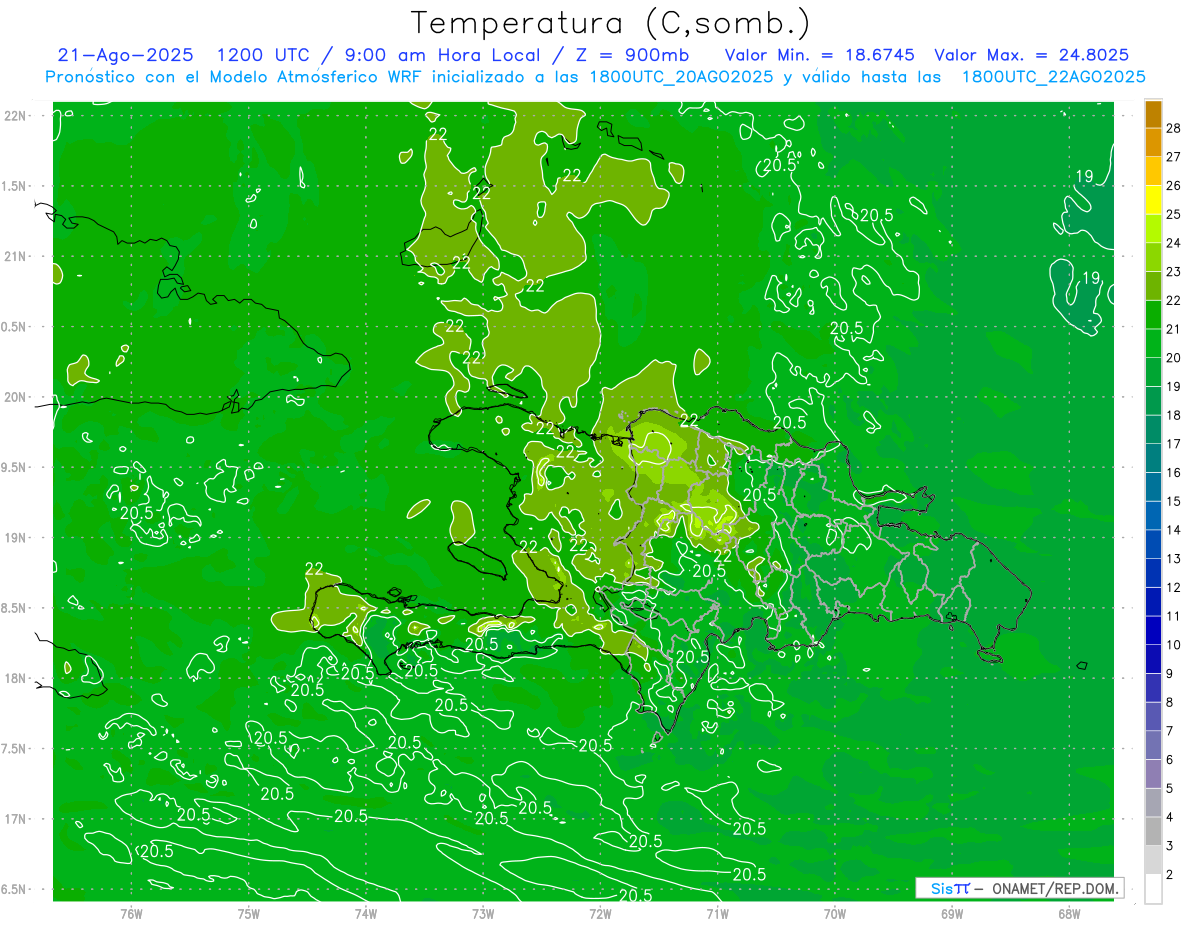The height and width of the screenshot is (927, 1200).
Task: Click the '1.5N' latitude axis label
Action: pyautogui.click(x=15, y=186)
